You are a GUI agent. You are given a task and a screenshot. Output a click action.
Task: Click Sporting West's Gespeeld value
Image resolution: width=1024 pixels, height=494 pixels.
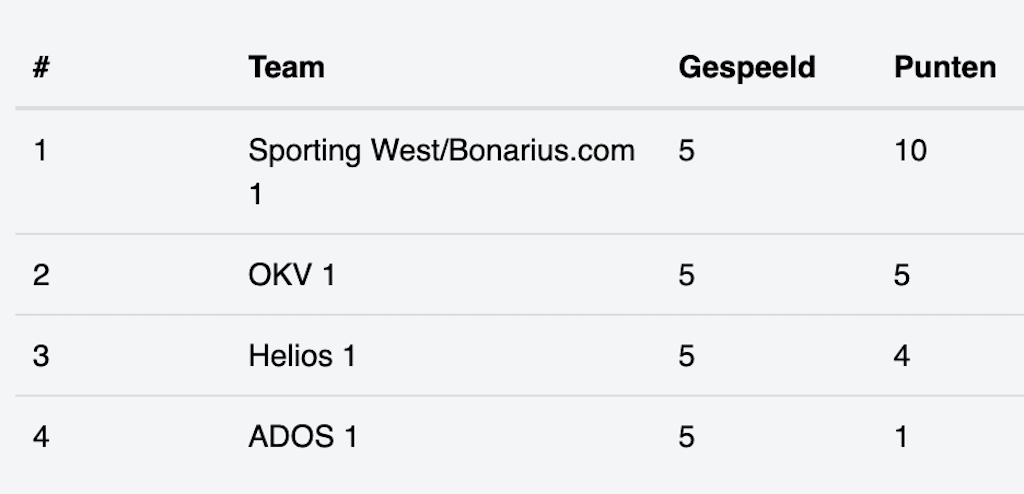pyautogui.click(x=686, y=152)
